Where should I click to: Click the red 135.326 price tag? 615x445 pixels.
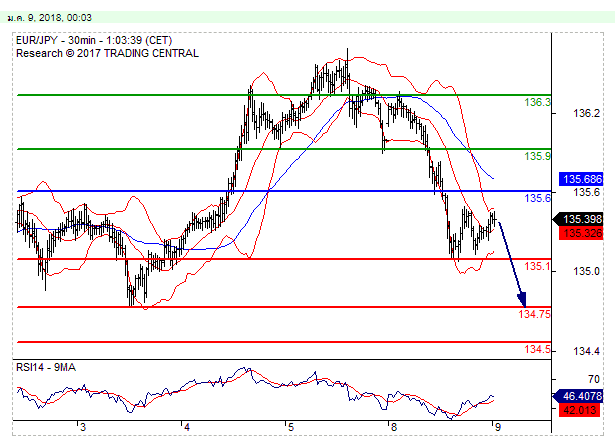click(x=581, y=233)
